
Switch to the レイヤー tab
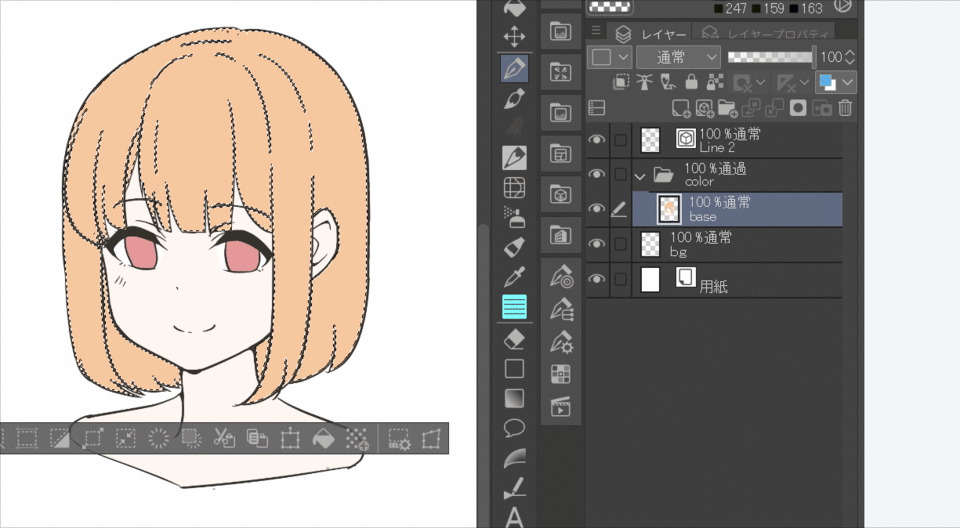click(x=651, y=34)
